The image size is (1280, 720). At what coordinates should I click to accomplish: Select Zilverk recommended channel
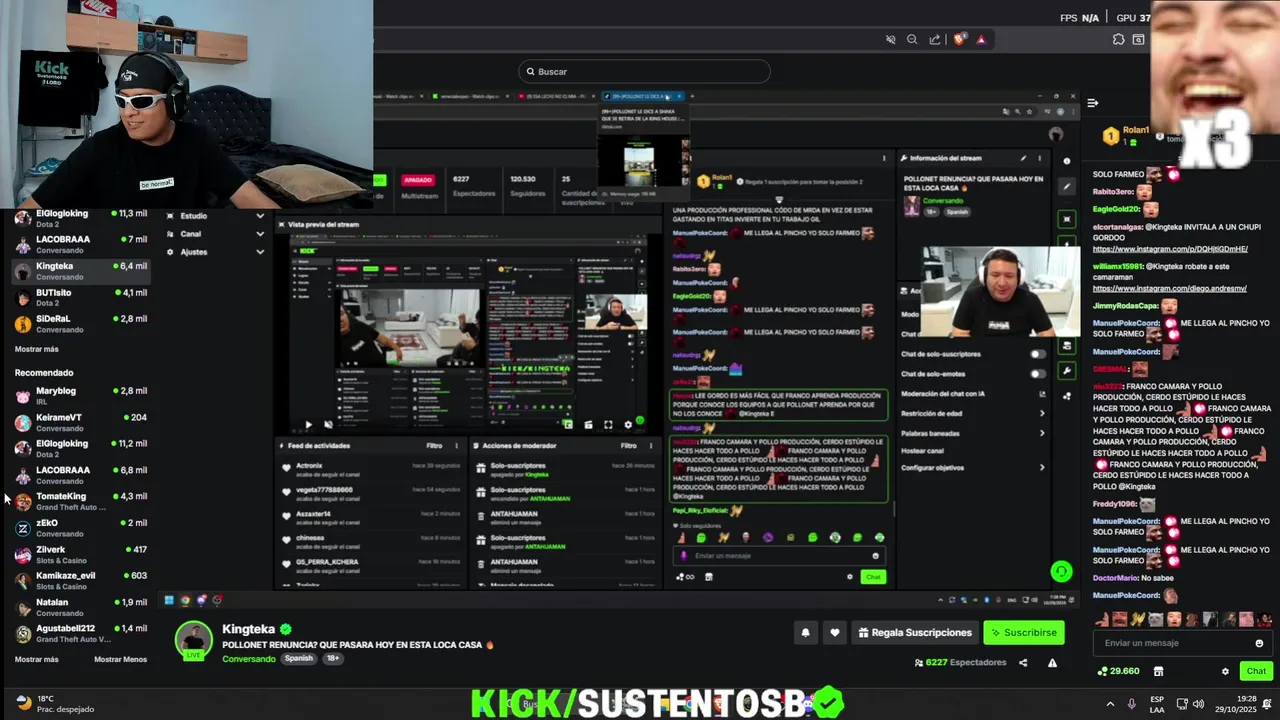(82, 554)
